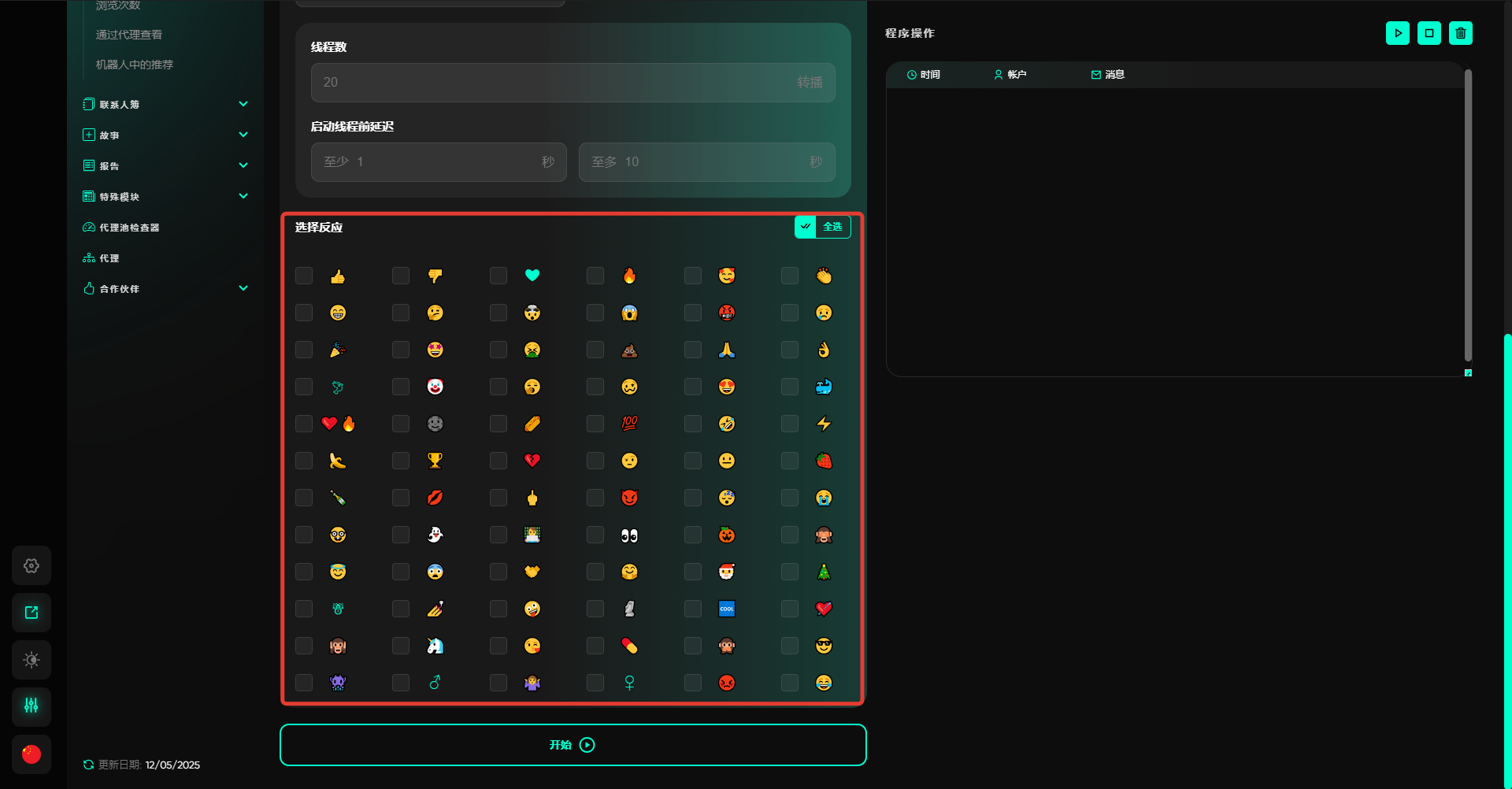Screen dimensions: 1512x789
Task: Check the trophy reaction checkbox
Action: click(x=401, y=461)
